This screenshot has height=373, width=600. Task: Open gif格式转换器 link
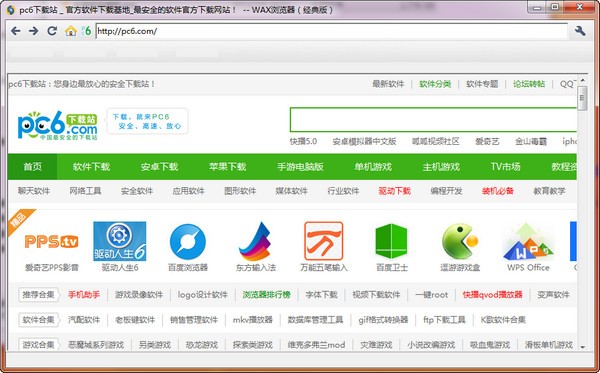click(383, 319)
